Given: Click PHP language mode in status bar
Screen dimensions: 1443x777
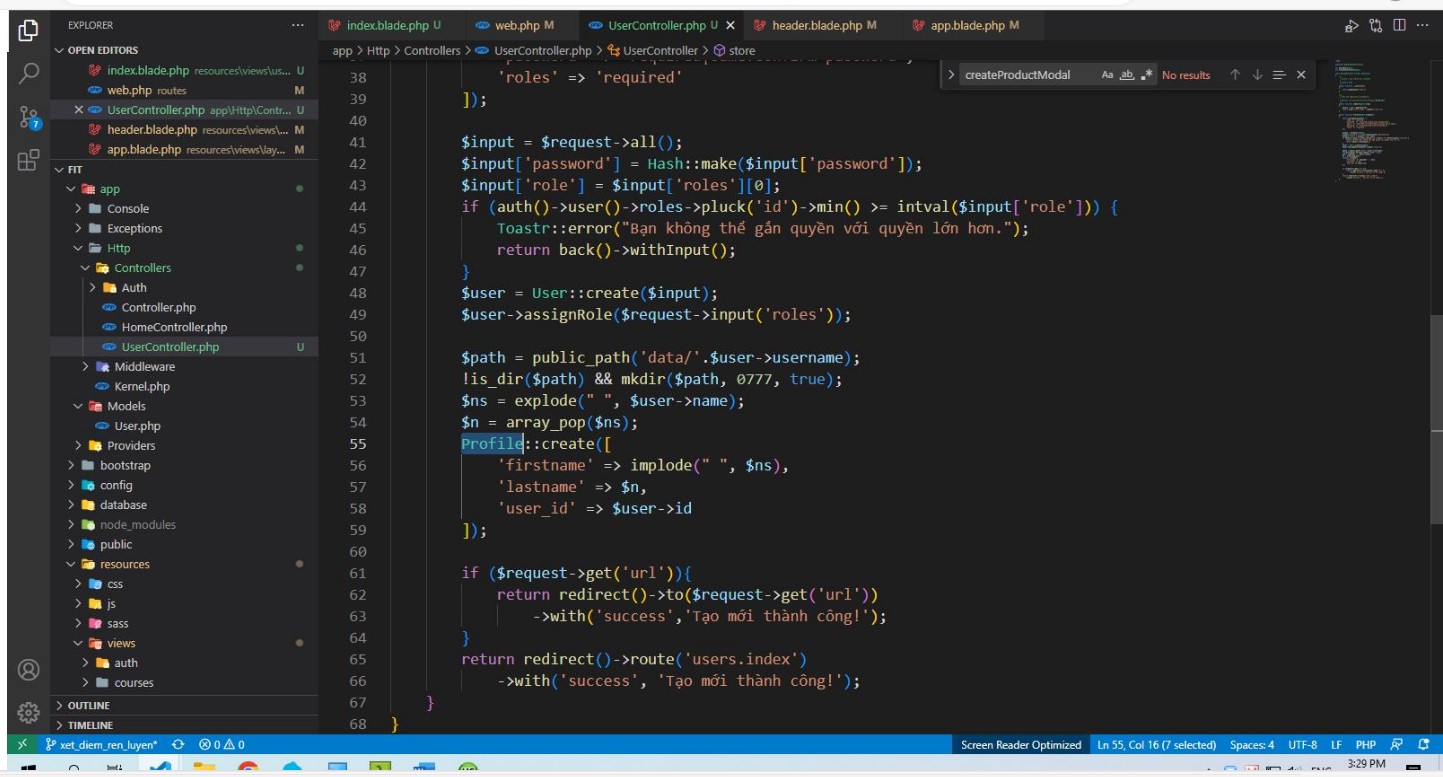Looking at the screenshot, I should (1365, 745).
